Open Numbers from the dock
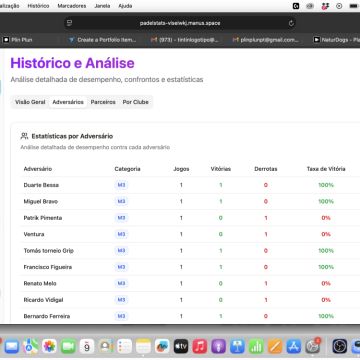The width and height of the screenshot is (360, 360). click(256, 347)
